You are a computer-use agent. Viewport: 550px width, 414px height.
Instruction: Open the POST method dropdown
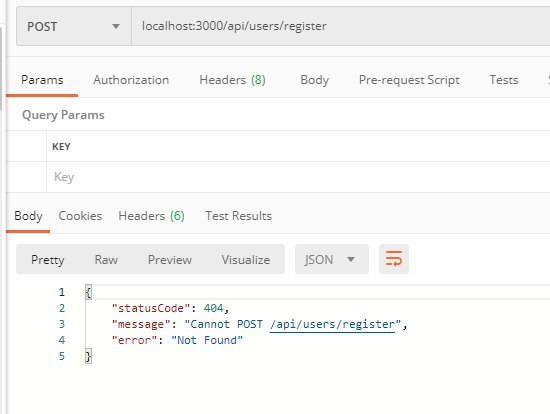(74, 26)
